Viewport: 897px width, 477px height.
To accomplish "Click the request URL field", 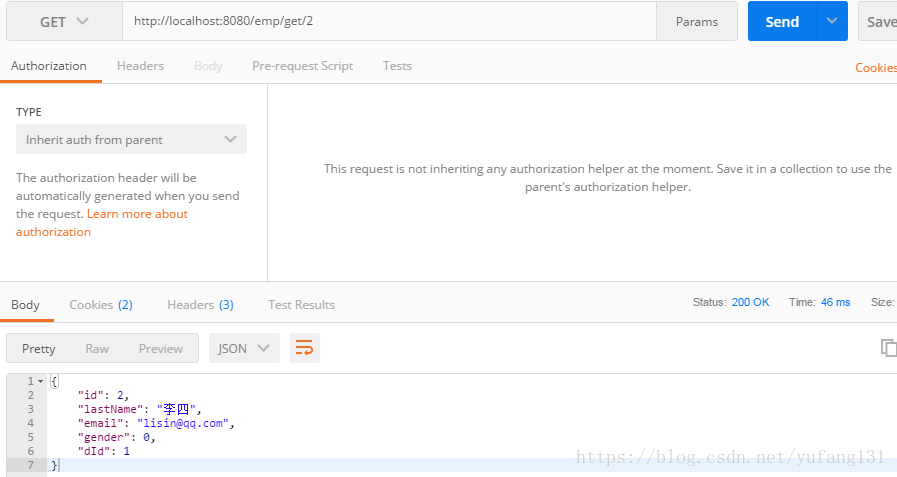I will click(389, 22).
